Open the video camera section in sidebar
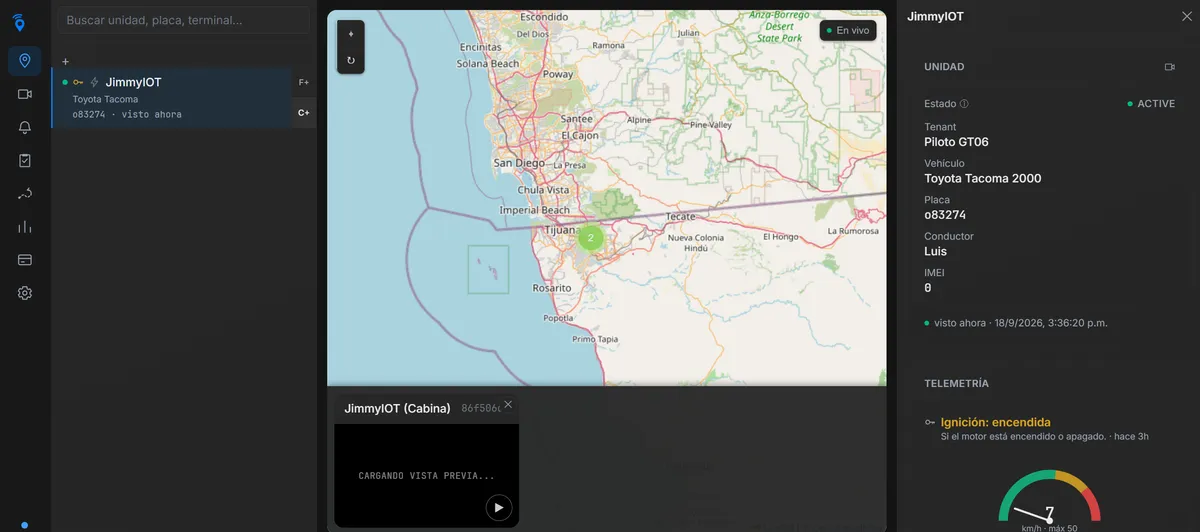Viewport: 1200px width, 532px height. pos(25,94)
